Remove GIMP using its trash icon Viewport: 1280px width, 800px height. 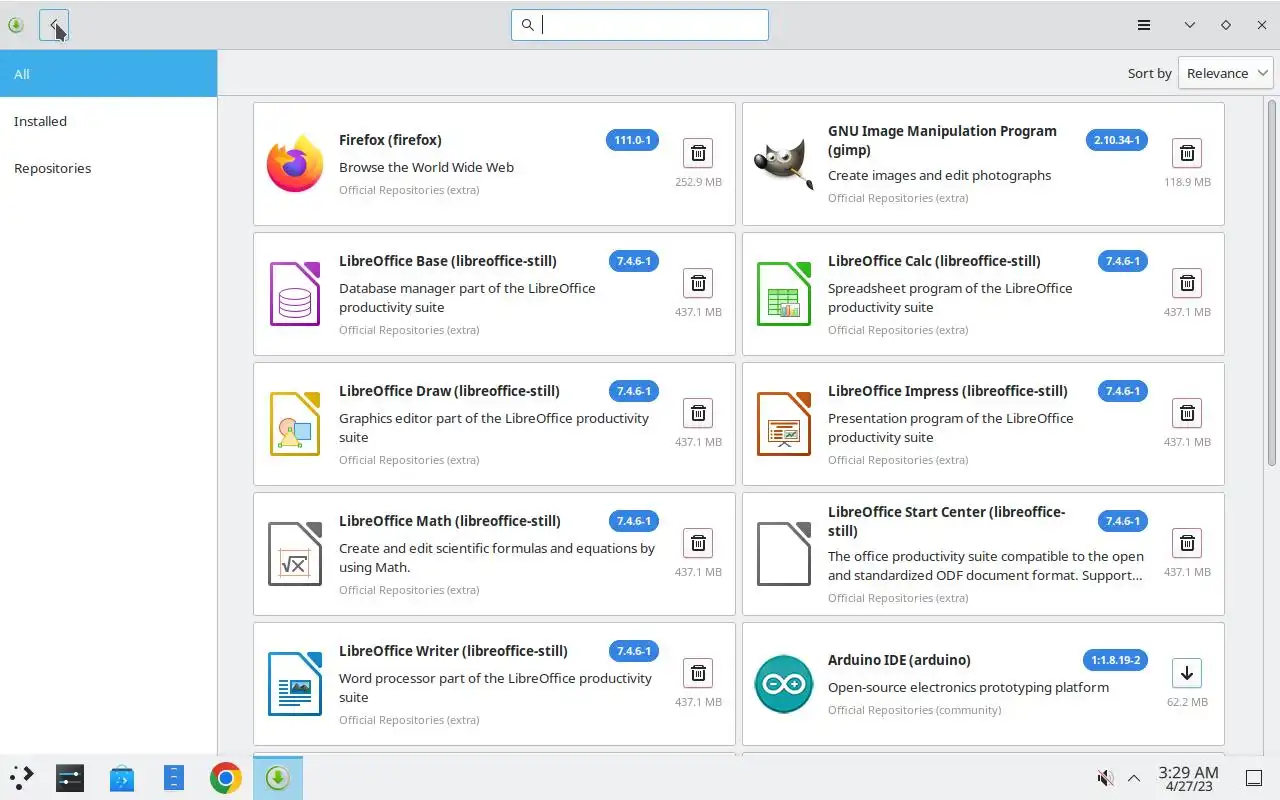(x=1187, y=153)
